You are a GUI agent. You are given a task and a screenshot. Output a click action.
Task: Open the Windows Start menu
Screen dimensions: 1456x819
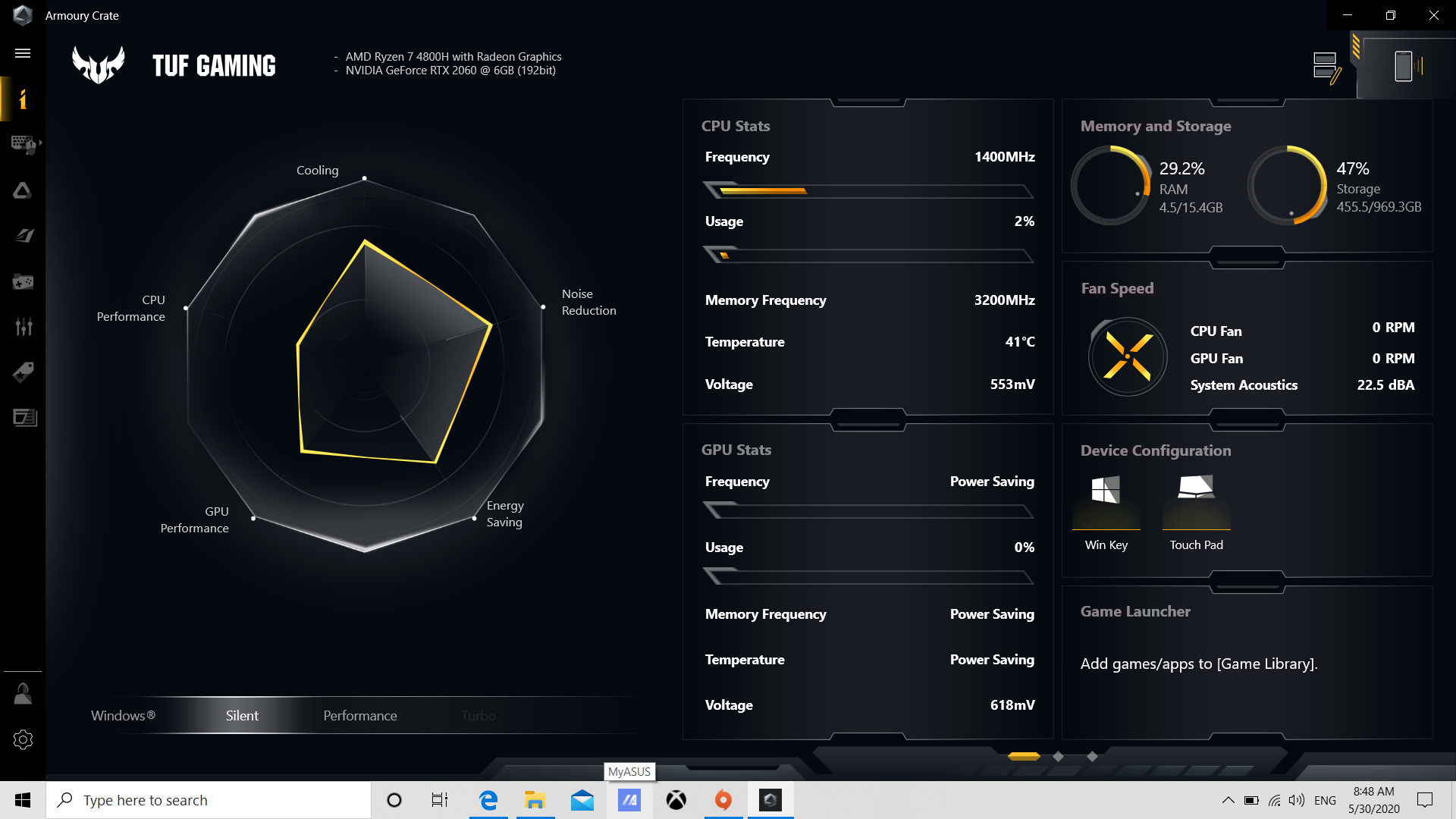pyautogui.click(x=23, y=800)
